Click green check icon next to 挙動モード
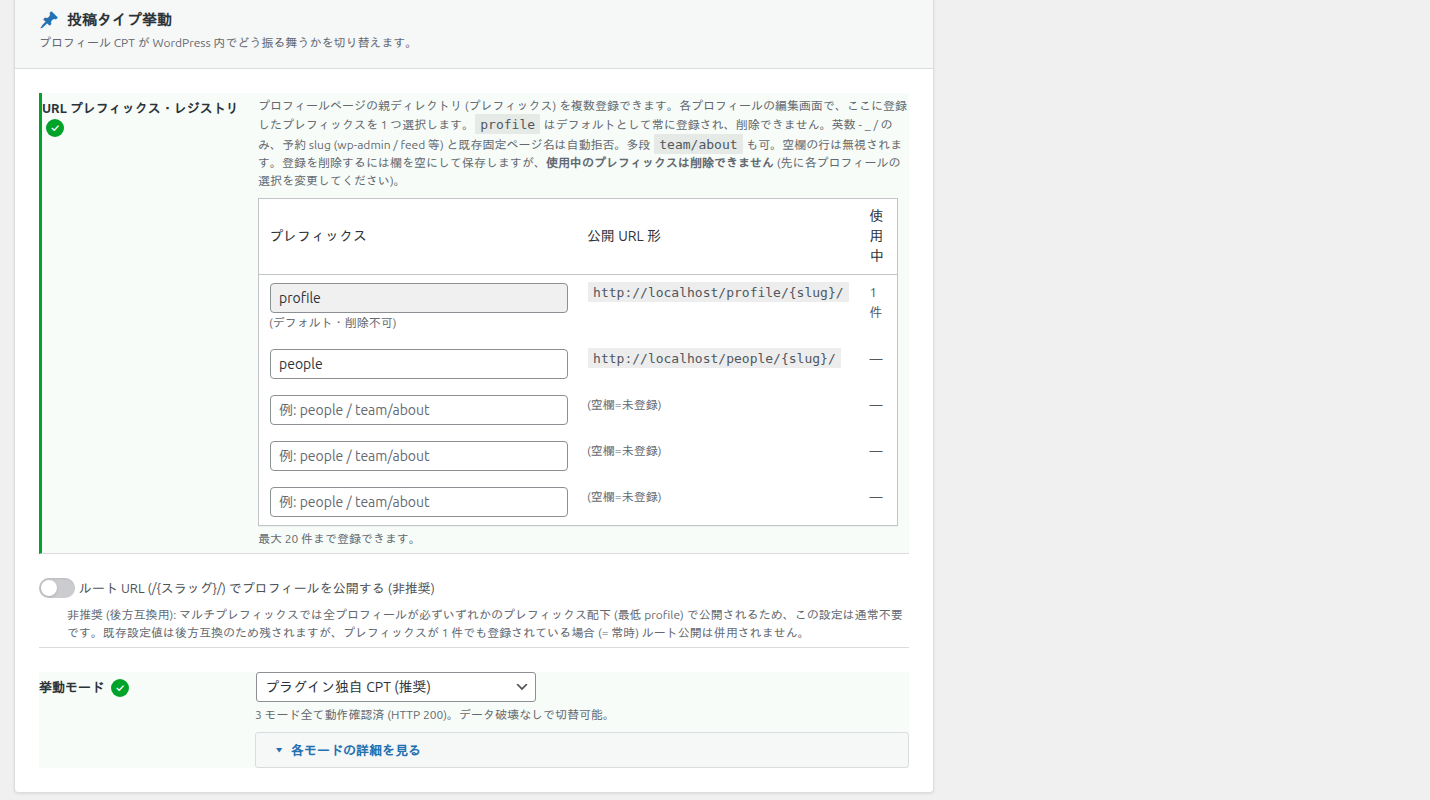 pos(120,688)
